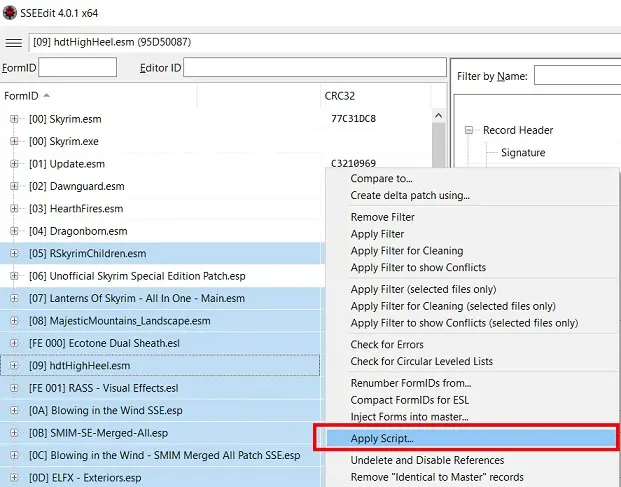Expand the [0D] ELFX - Exteriors.esp node

click(x=14, y=477)
